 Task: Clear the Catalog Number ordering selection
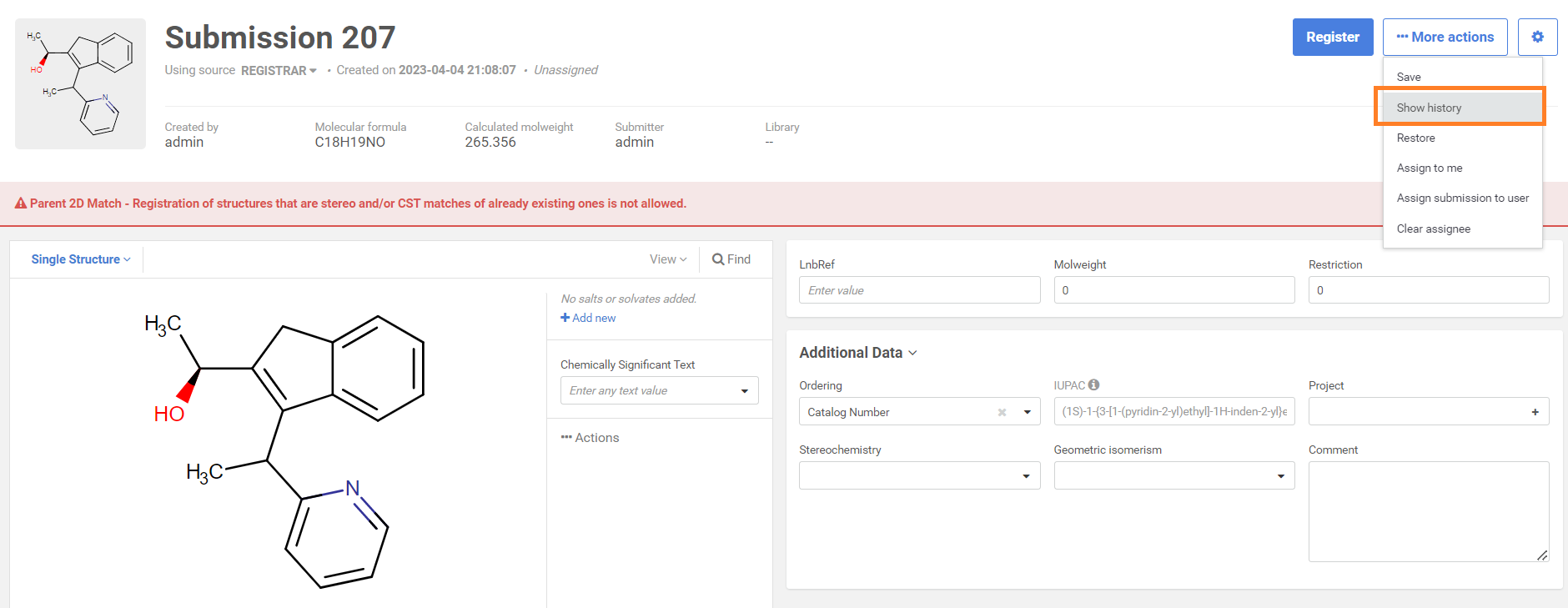(x=1002, y=412)
